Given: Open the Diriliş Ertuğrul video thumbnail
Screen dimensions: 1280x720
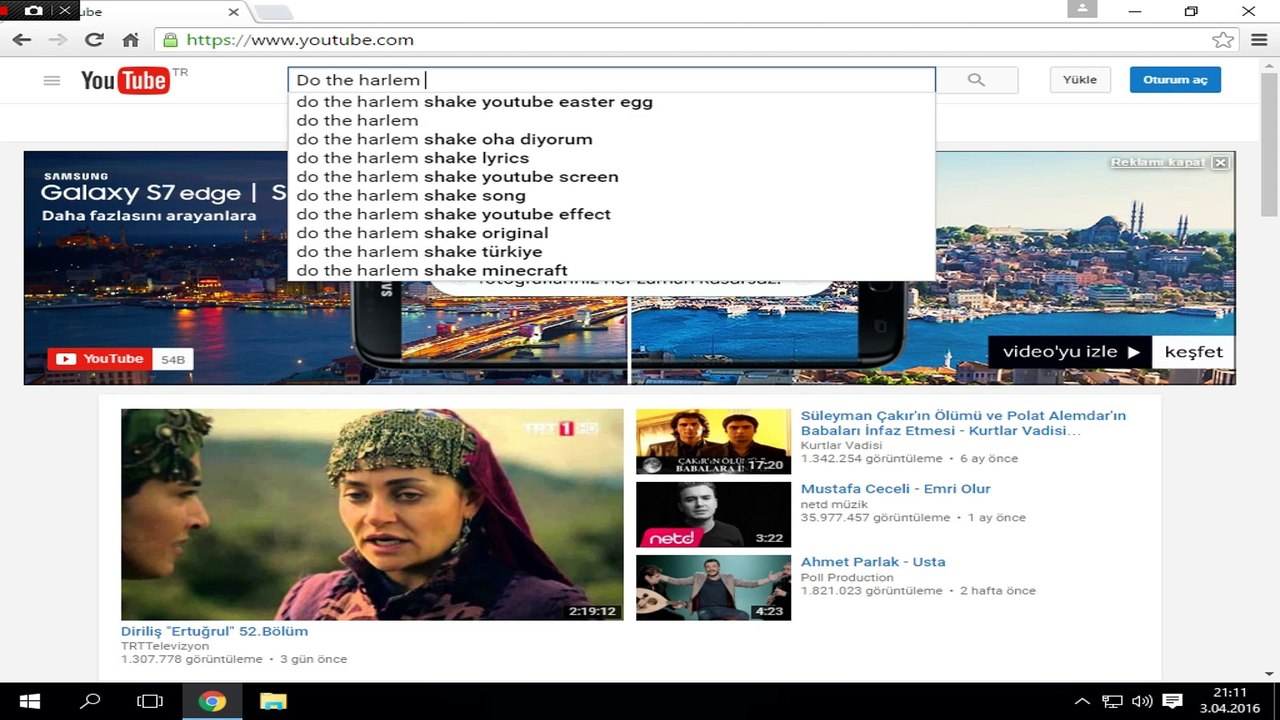Looking at the screenshot, I should coord(372,515).
